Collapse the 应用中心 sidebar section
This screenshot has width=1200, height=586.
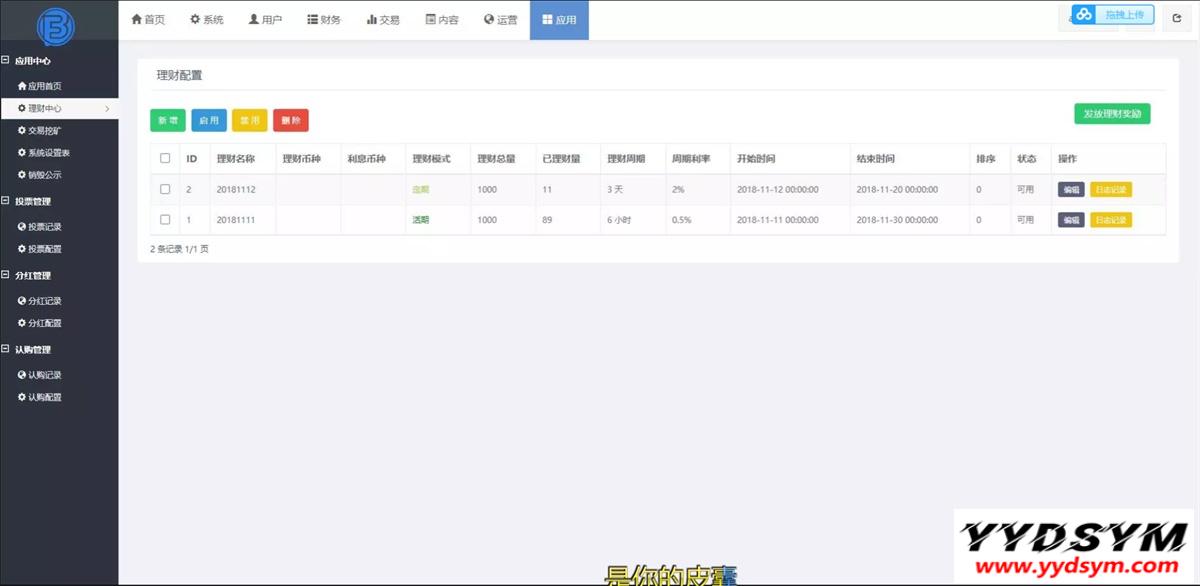click(x=6, y=61)
